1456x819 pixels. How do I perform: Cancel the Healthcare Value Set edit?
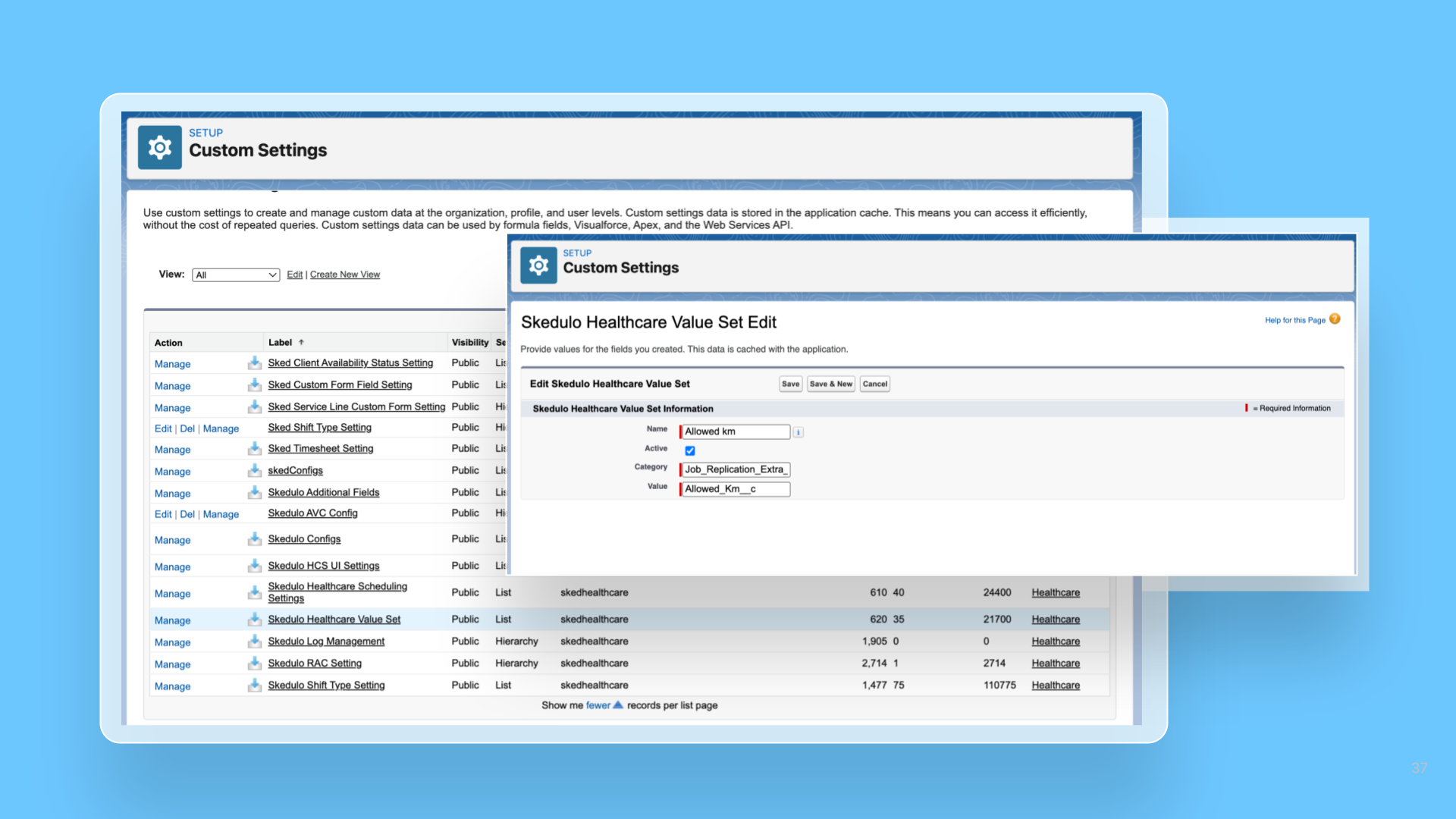[x=874, y=384]
